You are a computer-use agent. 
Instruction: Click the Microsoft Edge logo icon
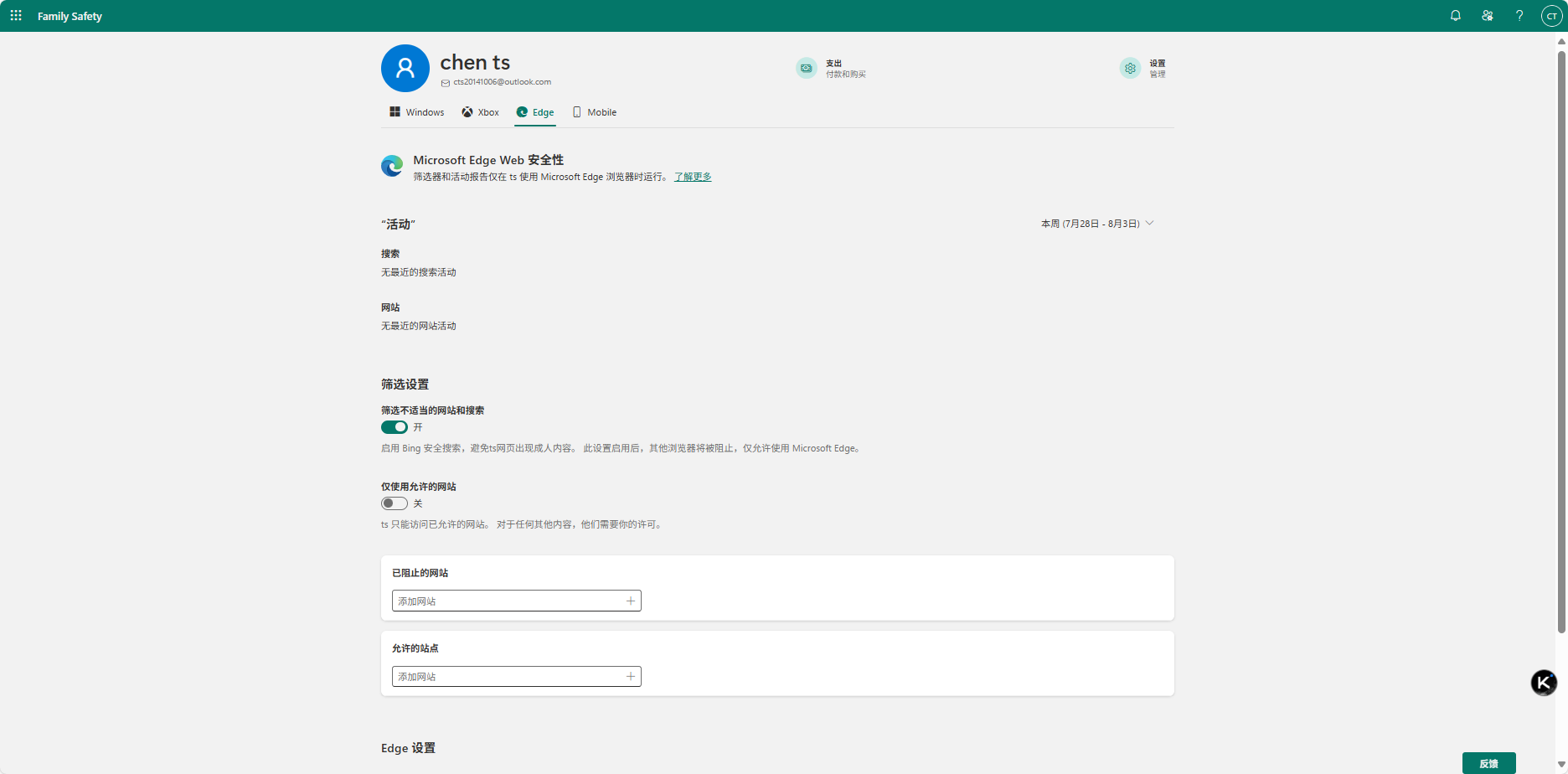click(x=392, y=166)
